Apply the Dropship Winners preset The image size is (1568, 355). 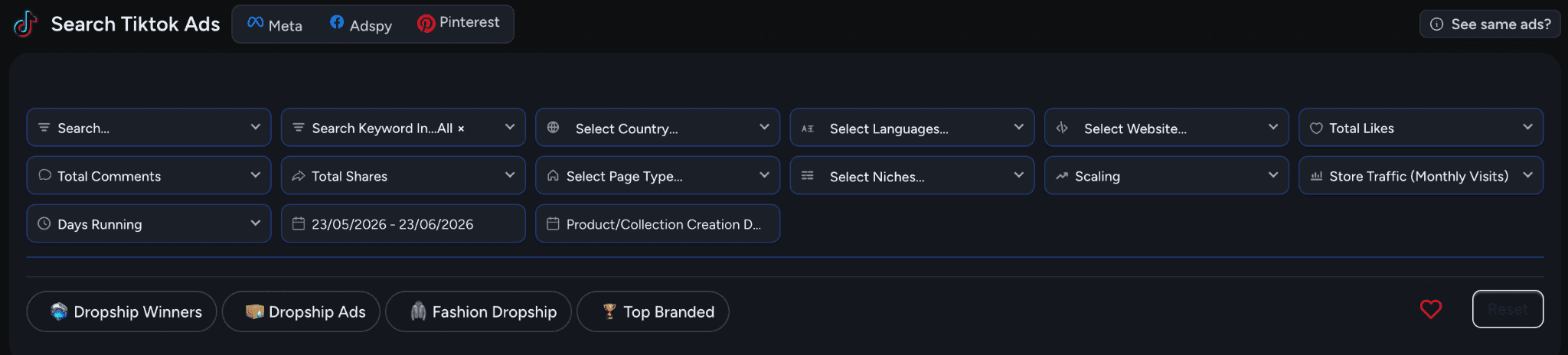click(x=122, y=311)
